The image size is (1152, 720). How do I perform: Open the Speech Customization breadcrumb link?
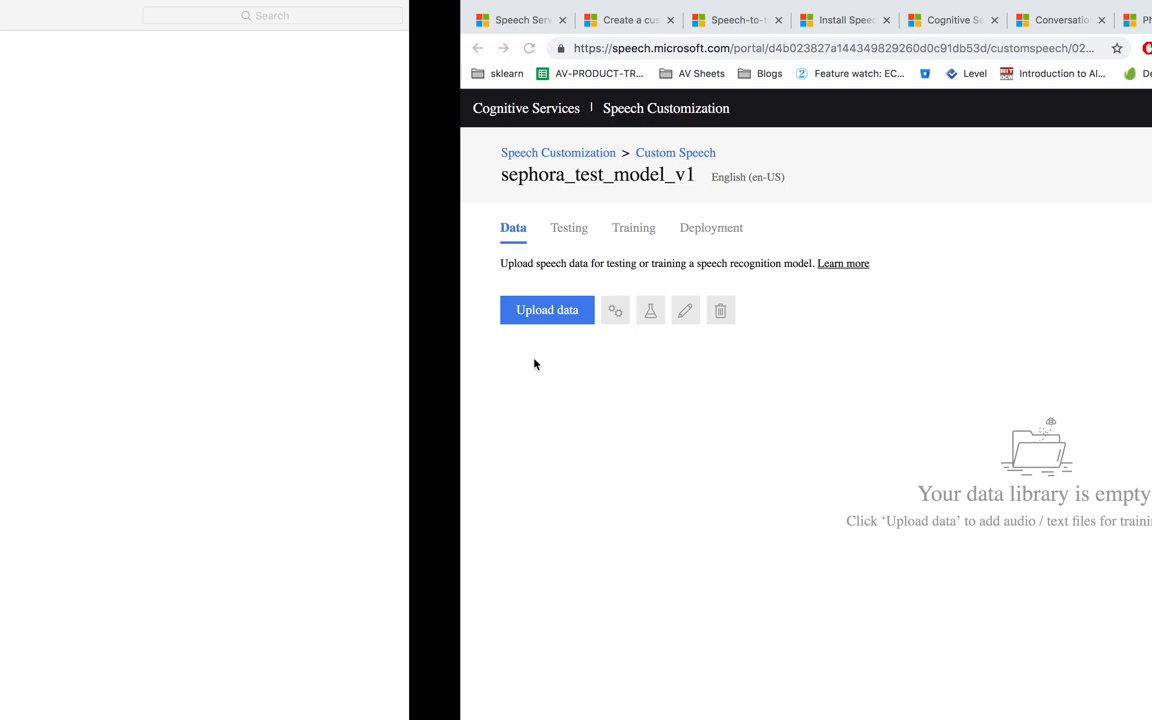[558, 153]
